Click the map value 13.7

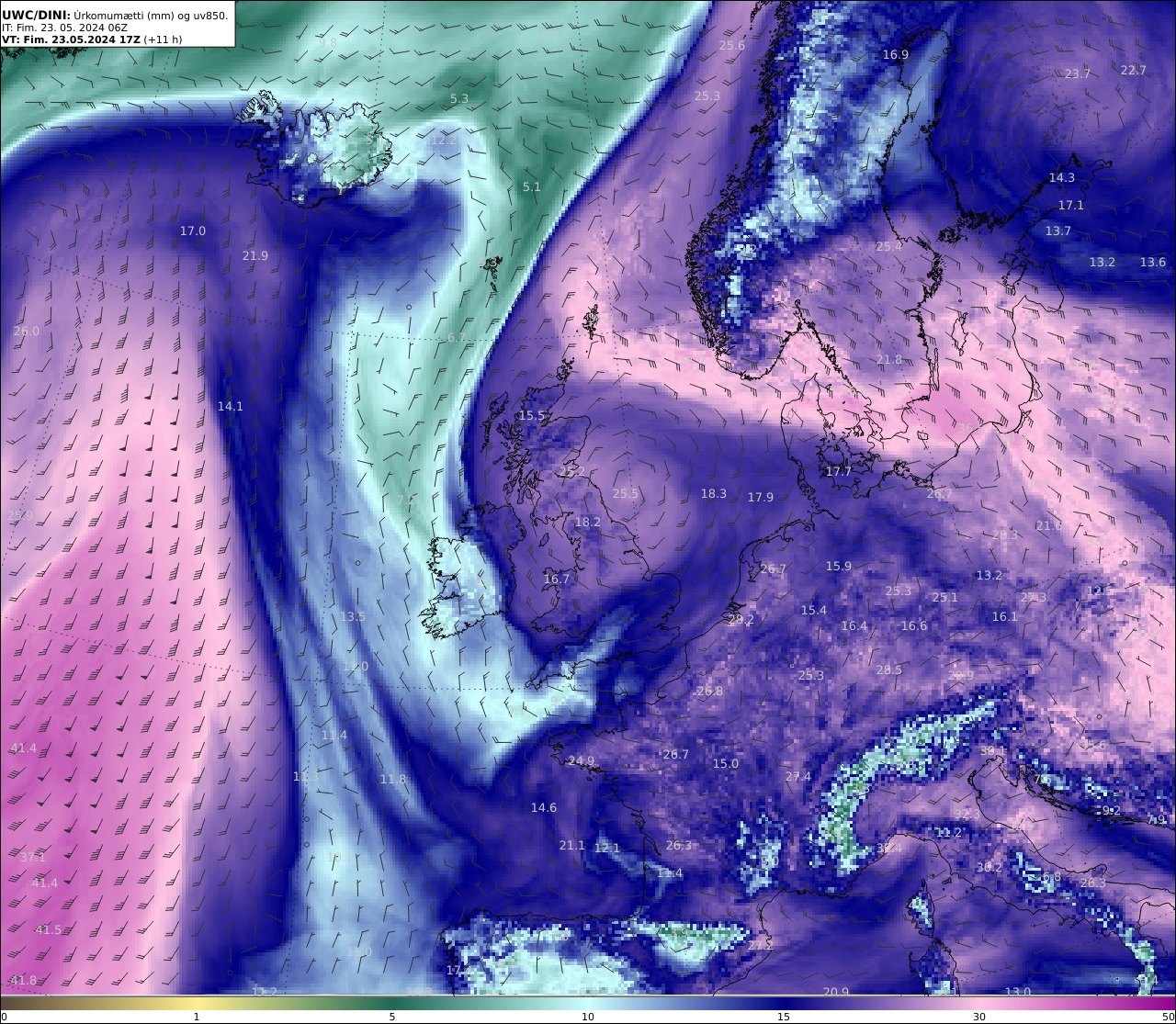1058,231
